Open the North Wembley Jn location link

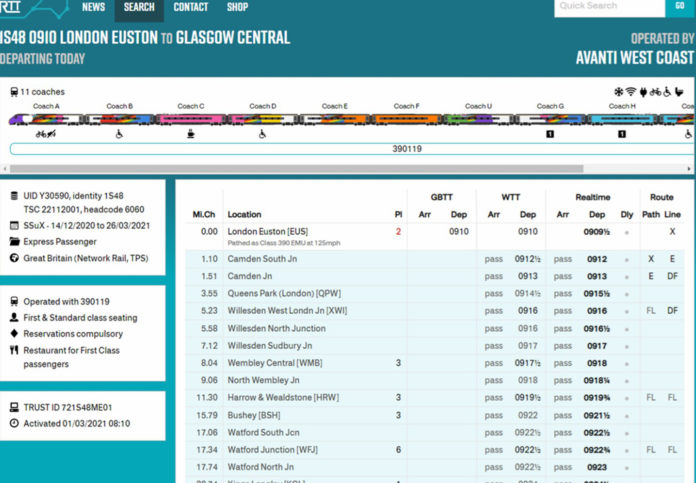click(263, 380)
